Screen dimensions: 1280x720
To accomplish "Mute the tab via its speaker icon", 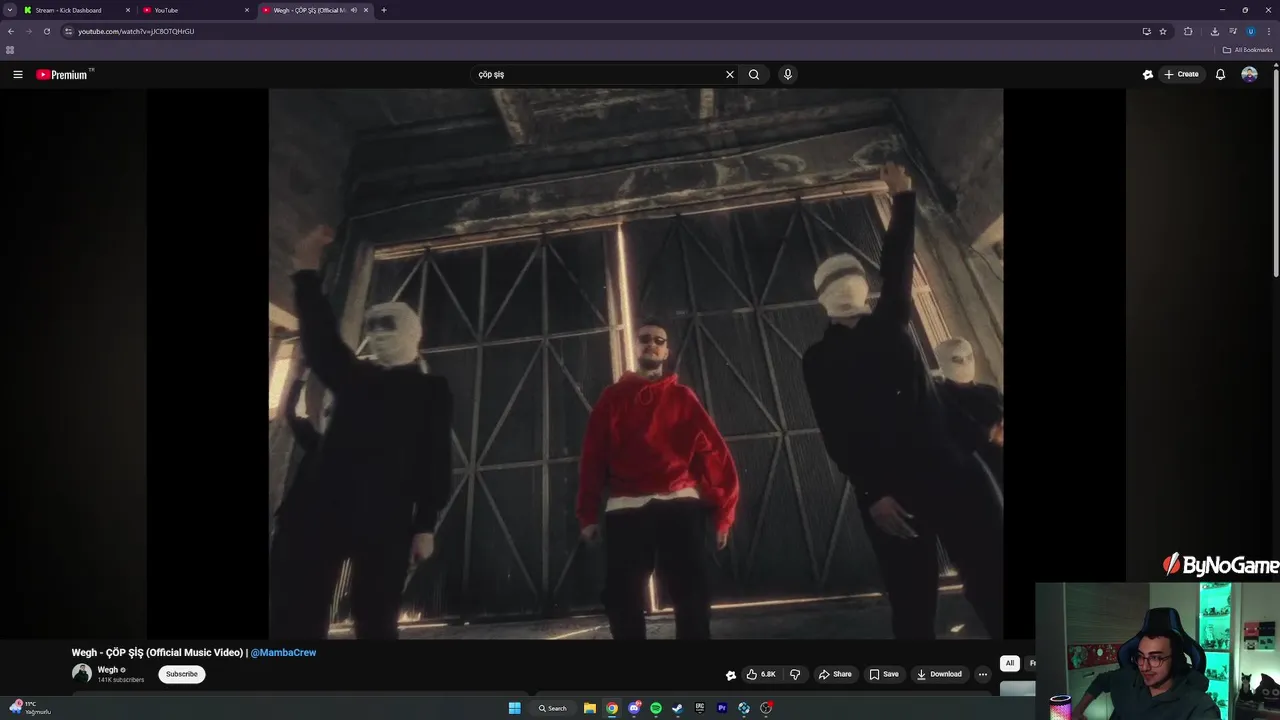I will pos(354,10).
